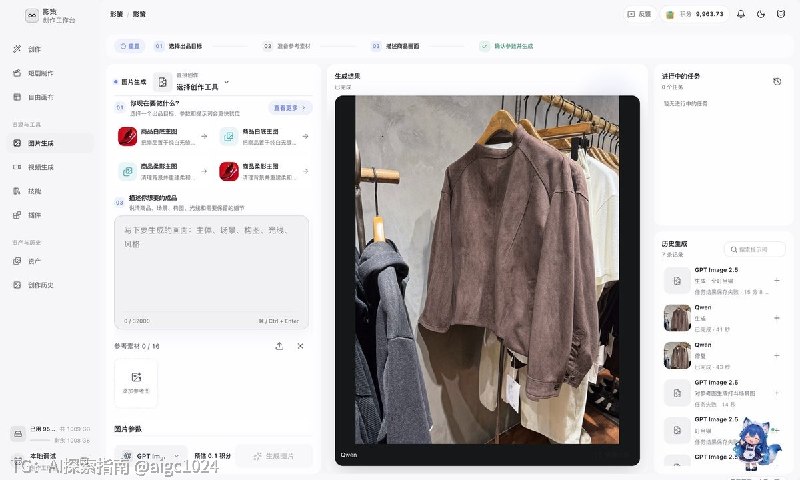
Task: Focus the prompt description text area
Action: tap(211, 272)
